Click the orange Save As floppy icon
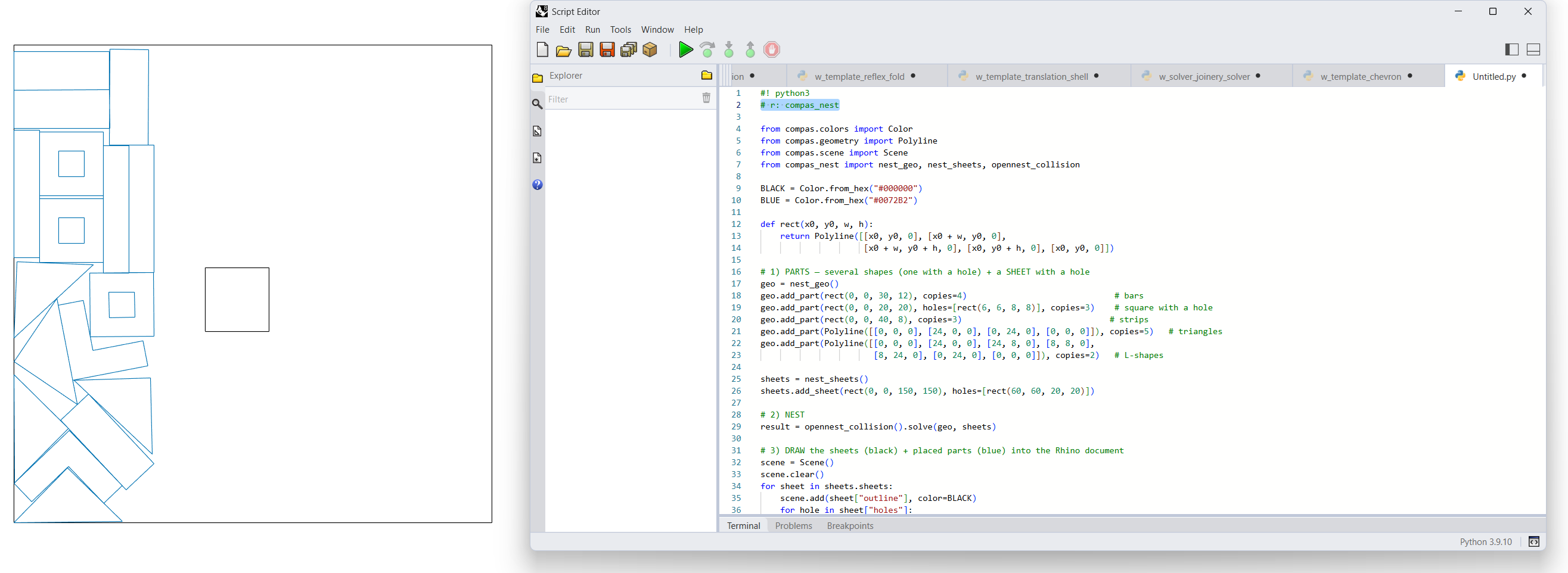This screenshot has width=1568, height=573. pos(607,49)
